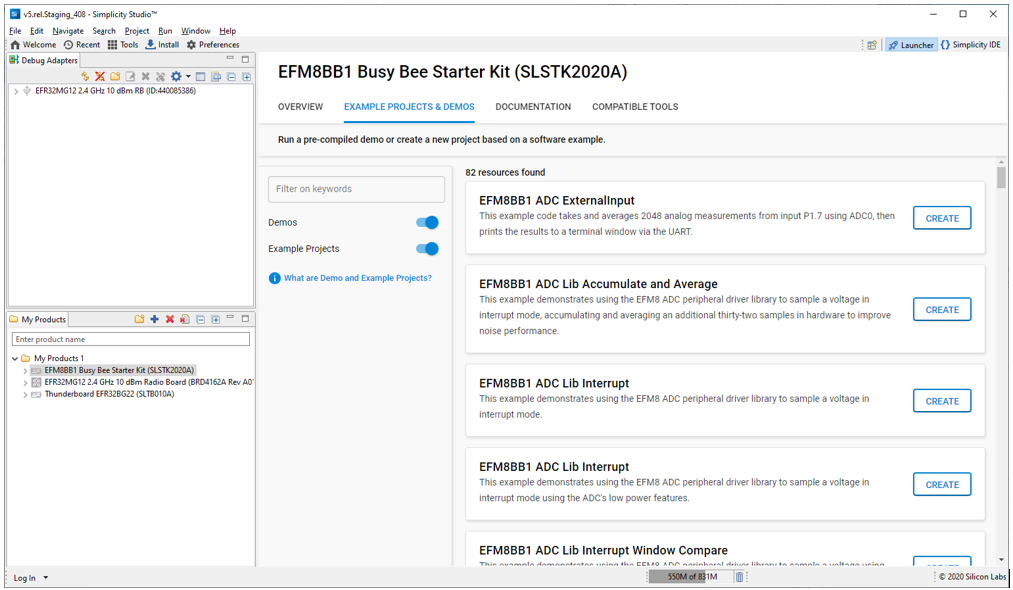Create the ADC Lib Interrupt voltage sample project
The width and height of the screenshot is (1013, 590).
(942, 401)
